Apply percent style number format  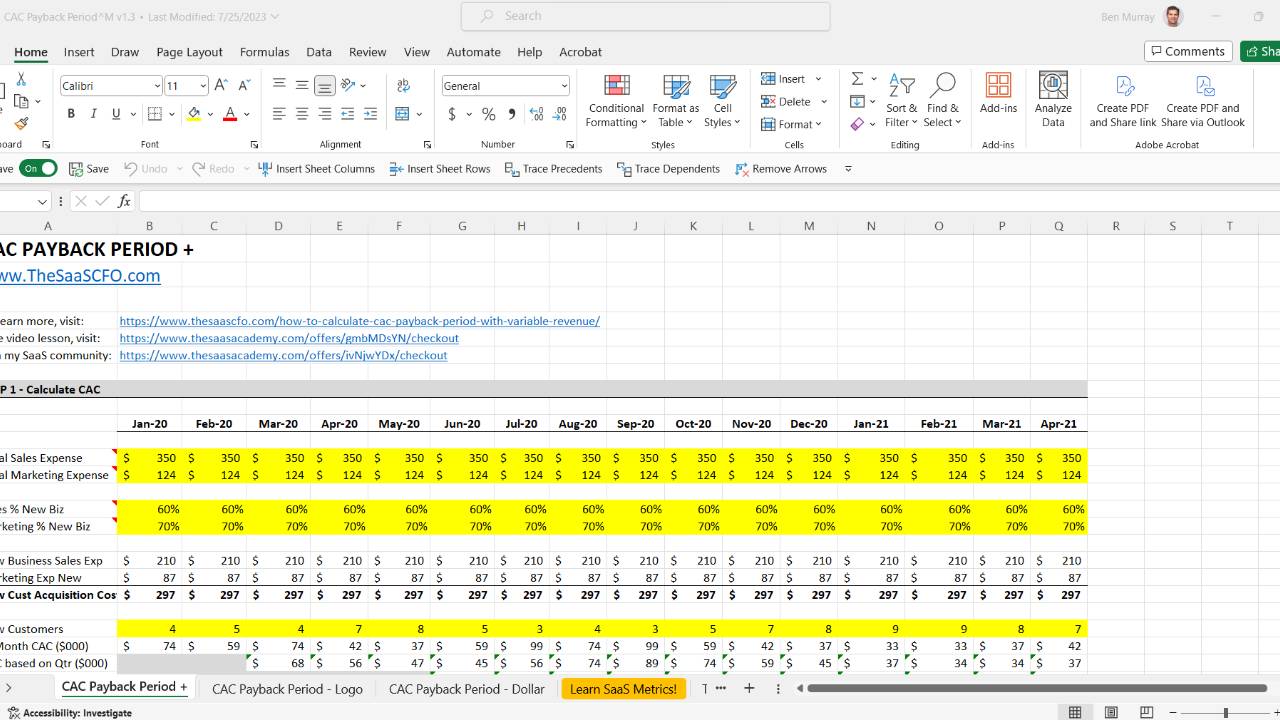pyautogui.click(x=488, y=114)
